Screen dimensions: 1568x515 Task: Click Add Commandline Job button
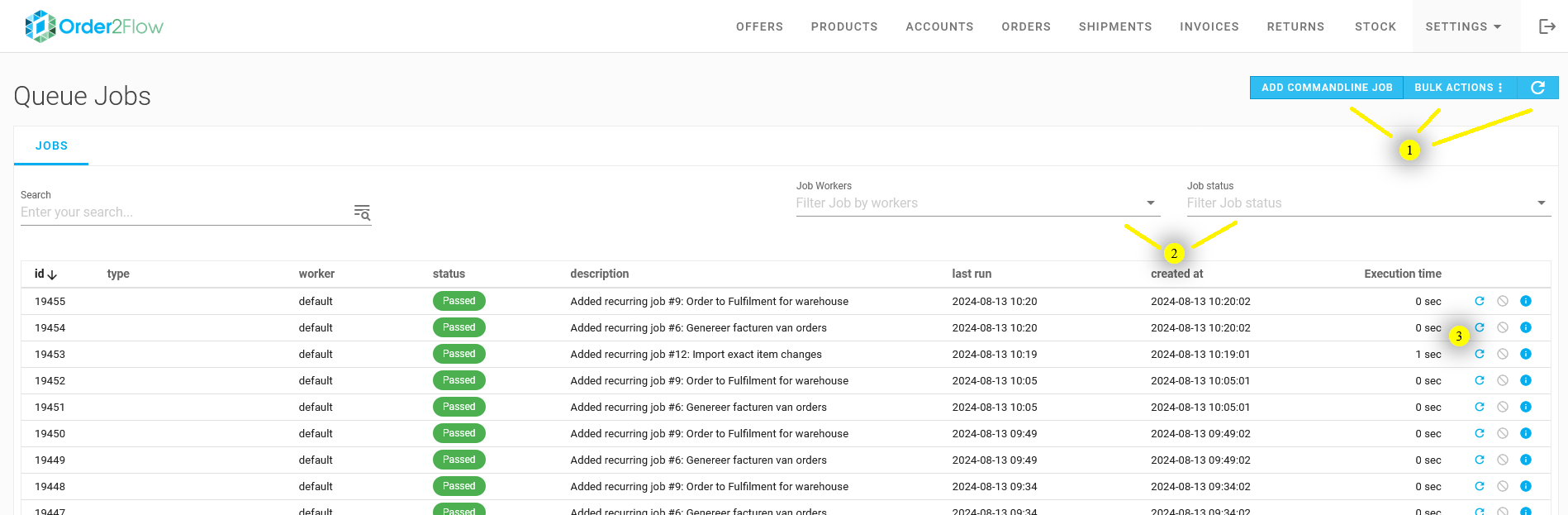coord(1326,88)
